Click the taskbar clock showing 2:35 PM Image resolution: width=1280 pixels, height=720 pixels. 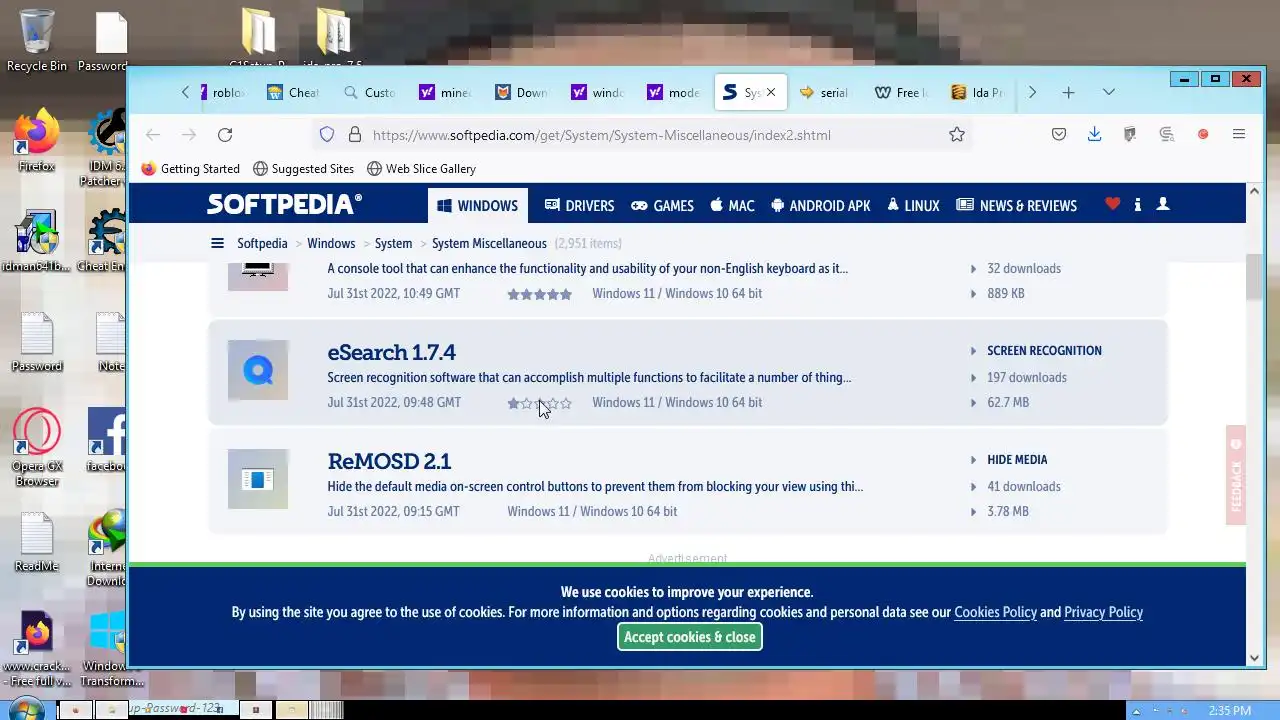point(1229,711)
